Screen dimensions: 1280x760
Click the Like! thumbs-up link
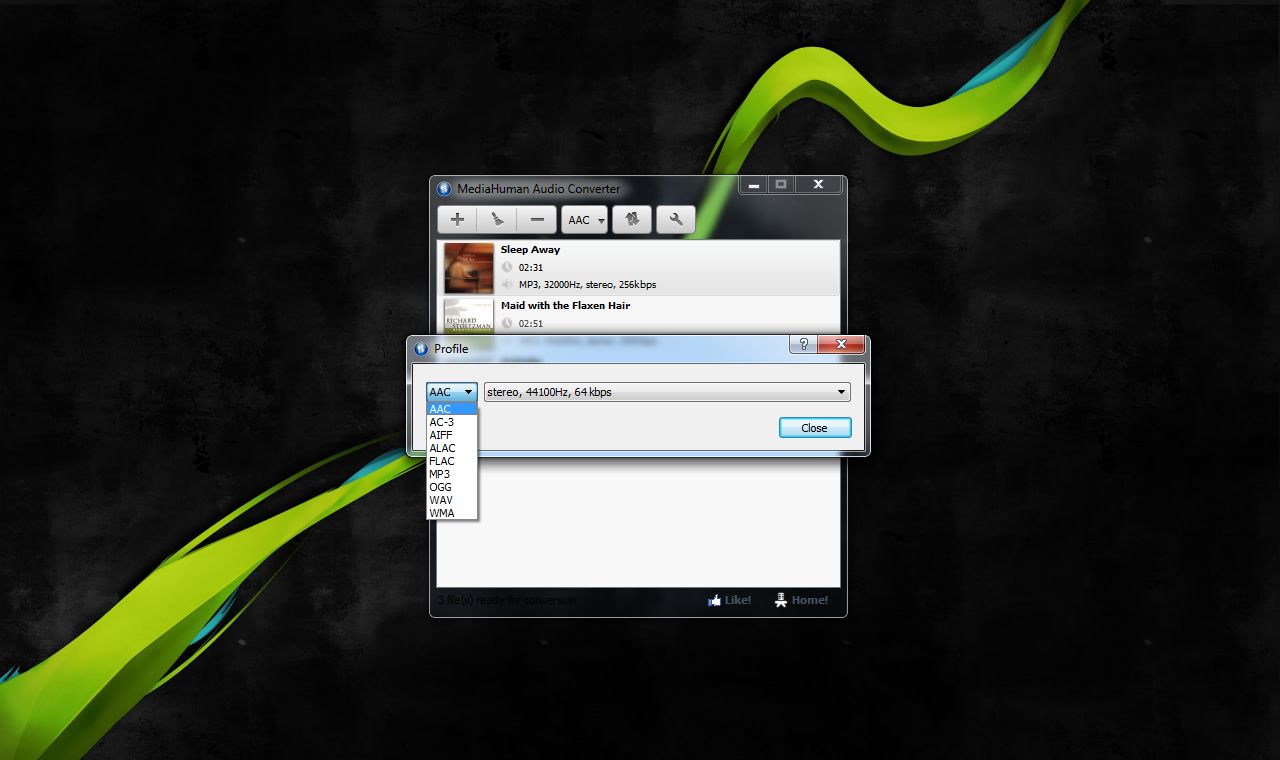[x=729, y=600]
